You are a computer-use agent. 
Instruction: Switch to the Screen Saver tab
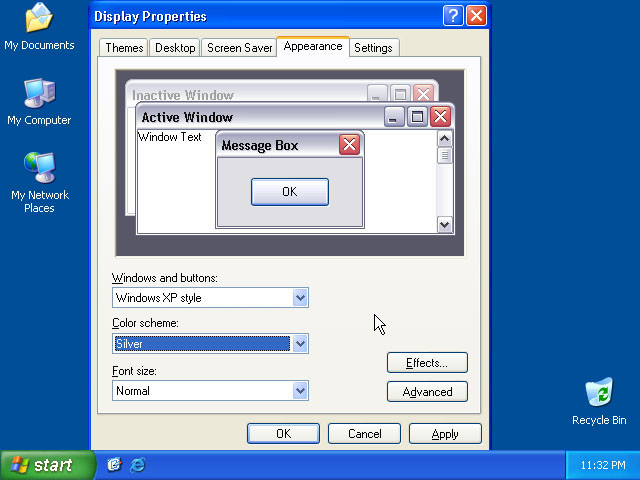coord(240,48)
